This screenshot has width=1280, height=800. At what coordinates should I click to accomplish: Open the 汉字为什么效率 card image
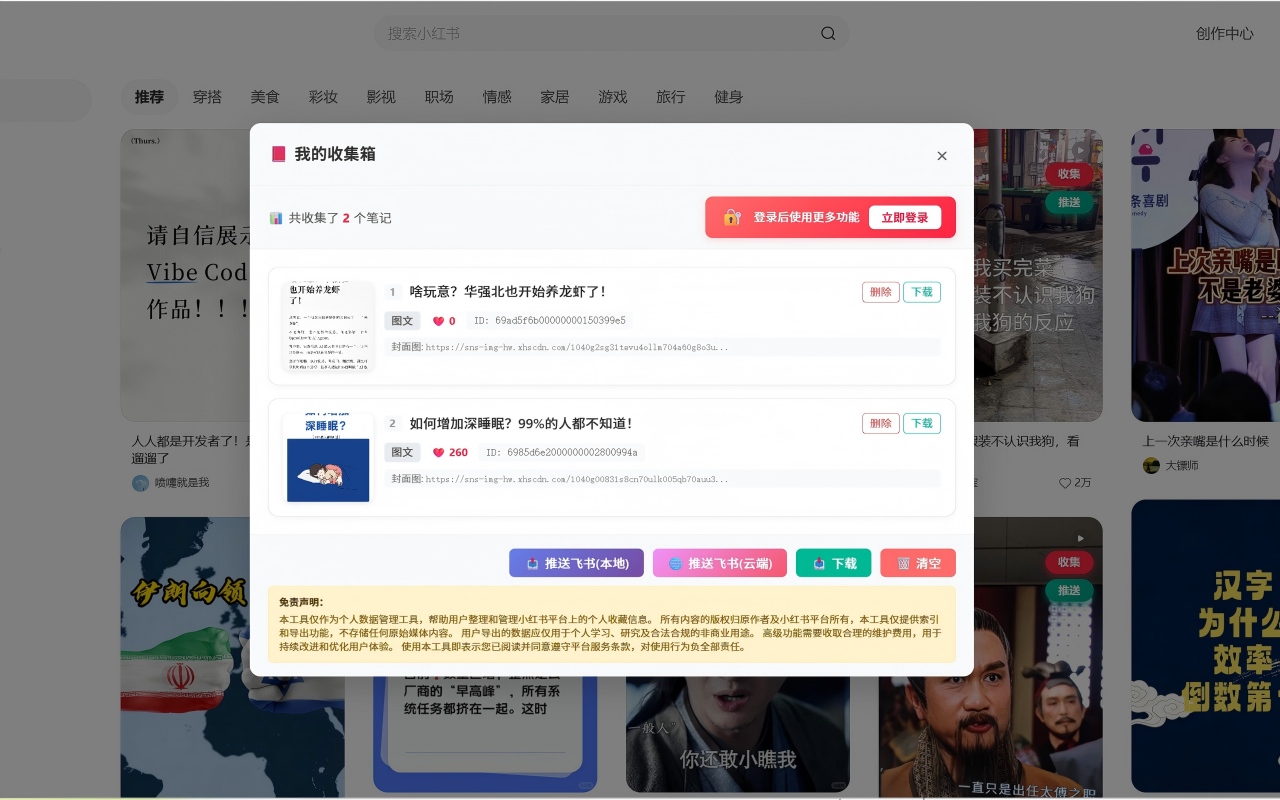1205,645
